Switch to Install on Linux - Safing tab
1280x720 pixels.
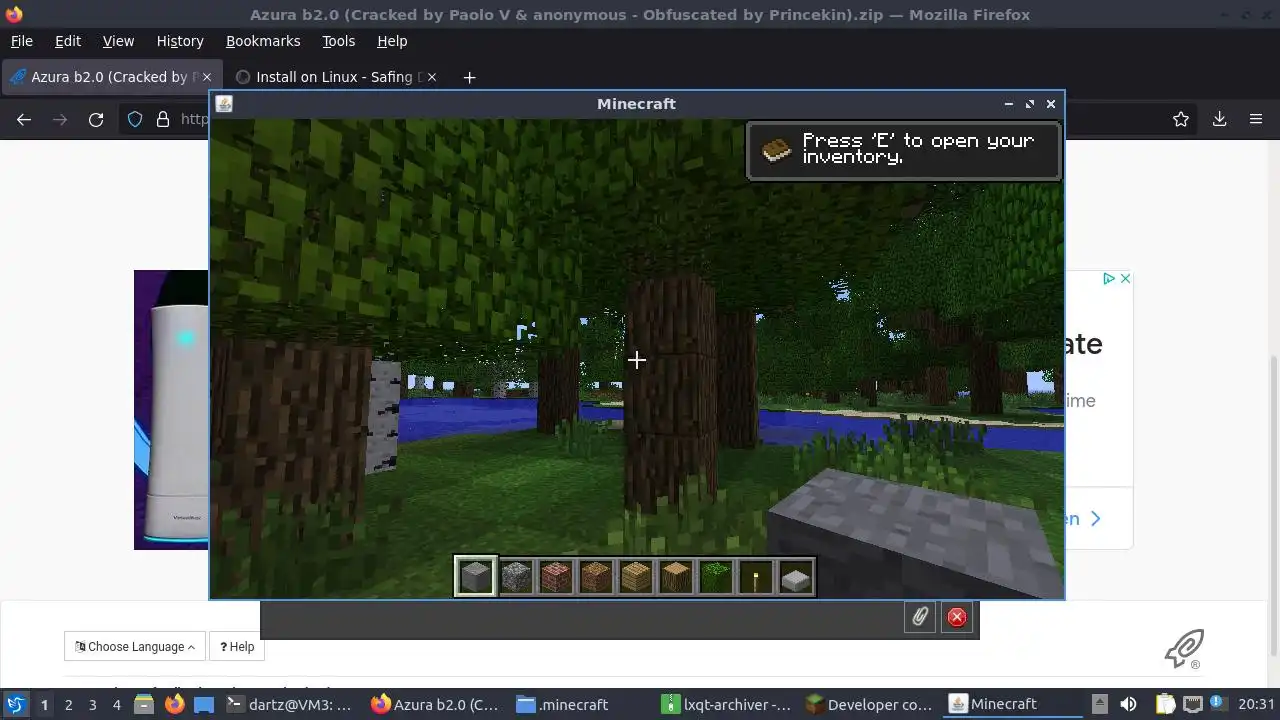335,77
